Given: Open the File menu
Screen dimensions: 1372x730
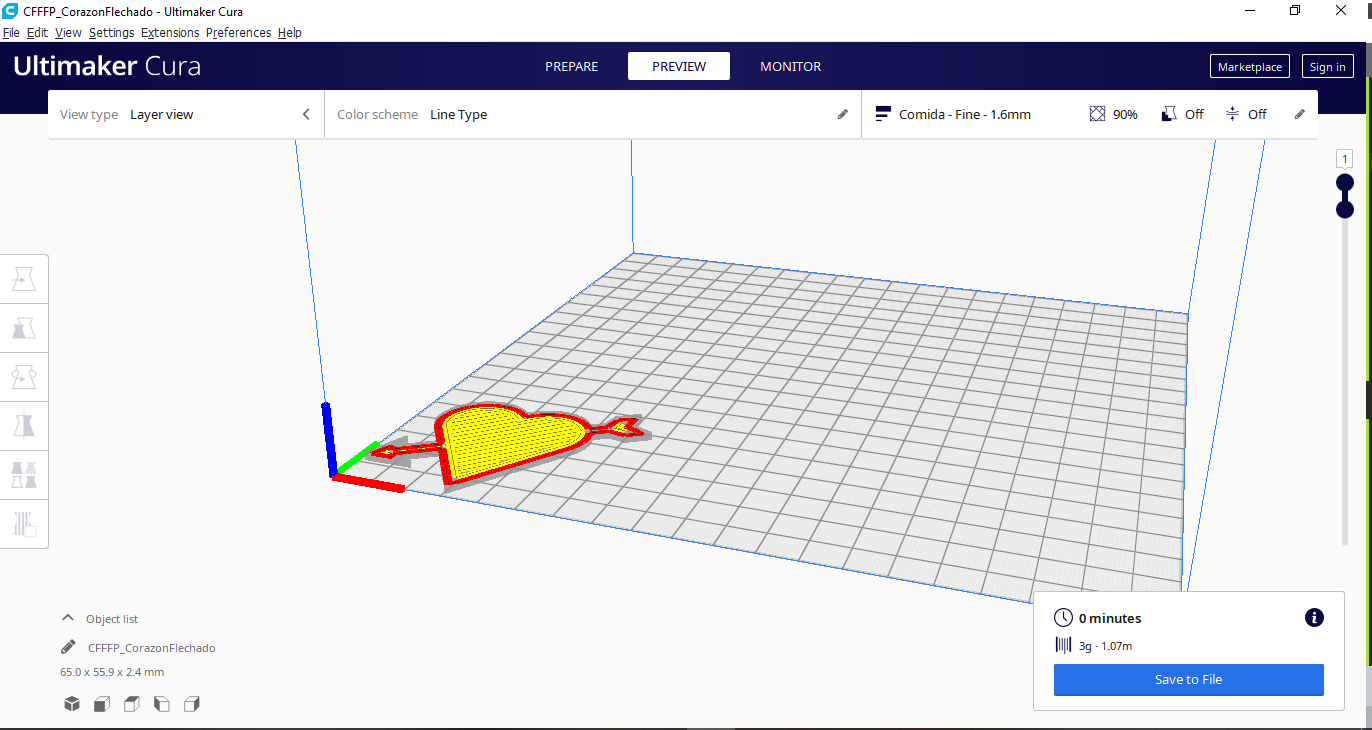Looking at the screenshot, I should tap(11, 33).
